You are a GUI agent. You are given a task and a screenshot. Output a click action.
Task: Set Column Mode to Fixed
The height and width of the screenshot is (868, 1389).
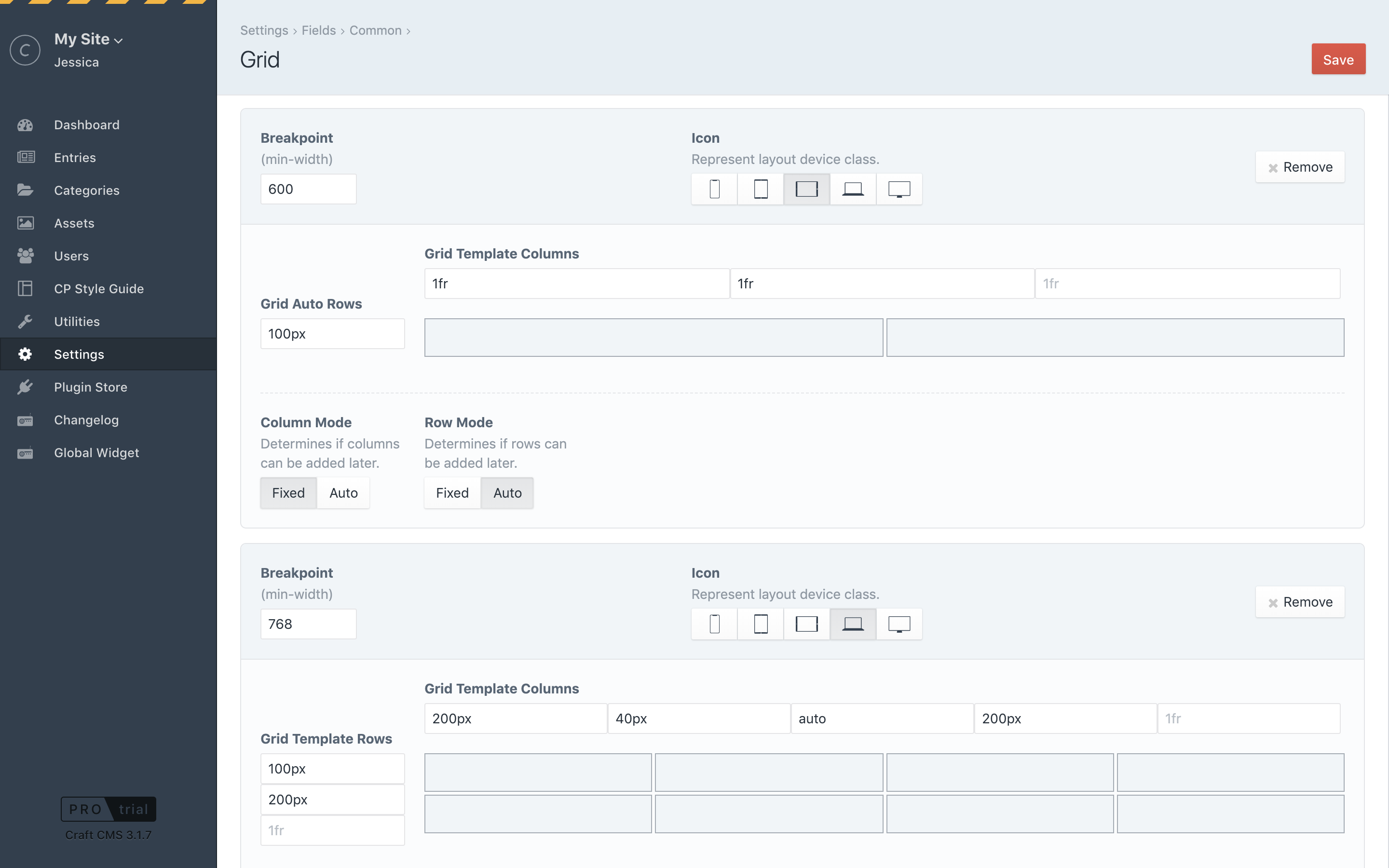coord(288,492)
